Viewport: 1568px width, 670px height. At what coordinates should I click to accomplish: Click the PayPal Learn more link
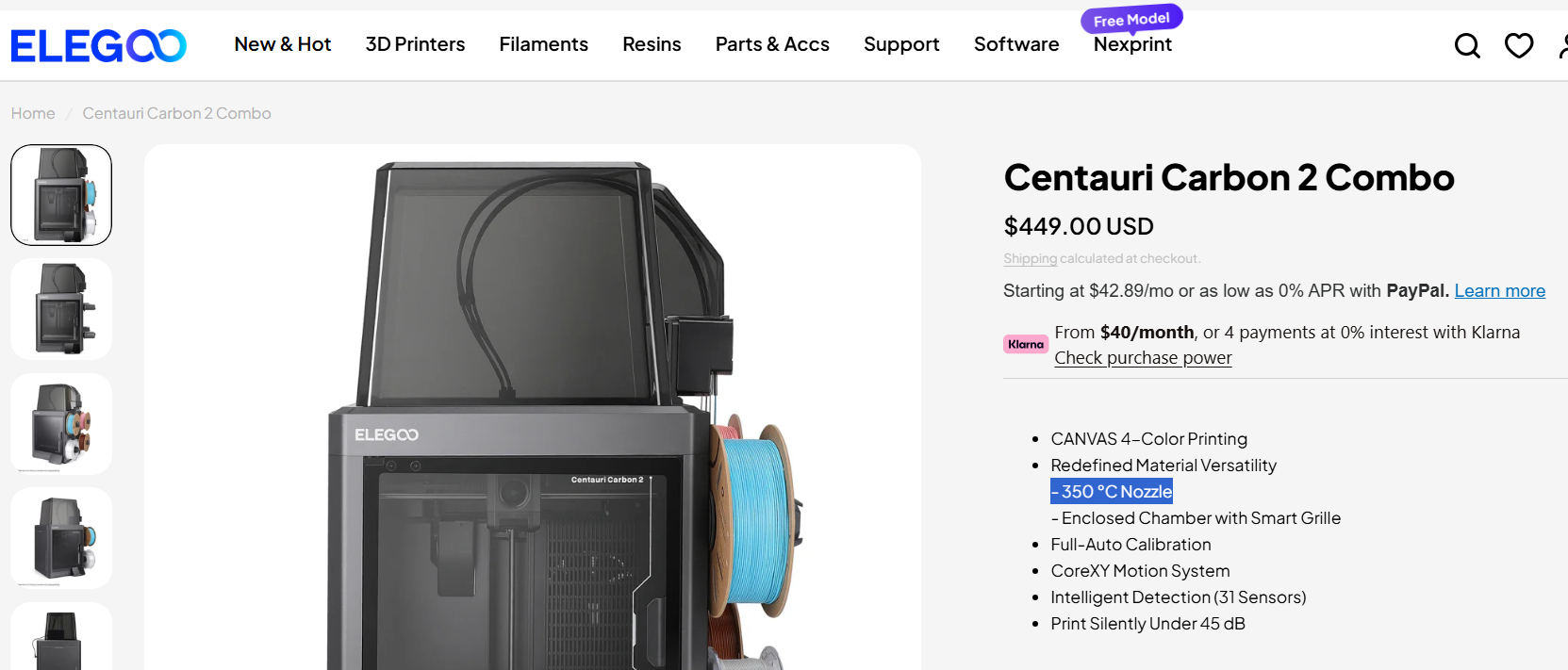pos(1499,291)
